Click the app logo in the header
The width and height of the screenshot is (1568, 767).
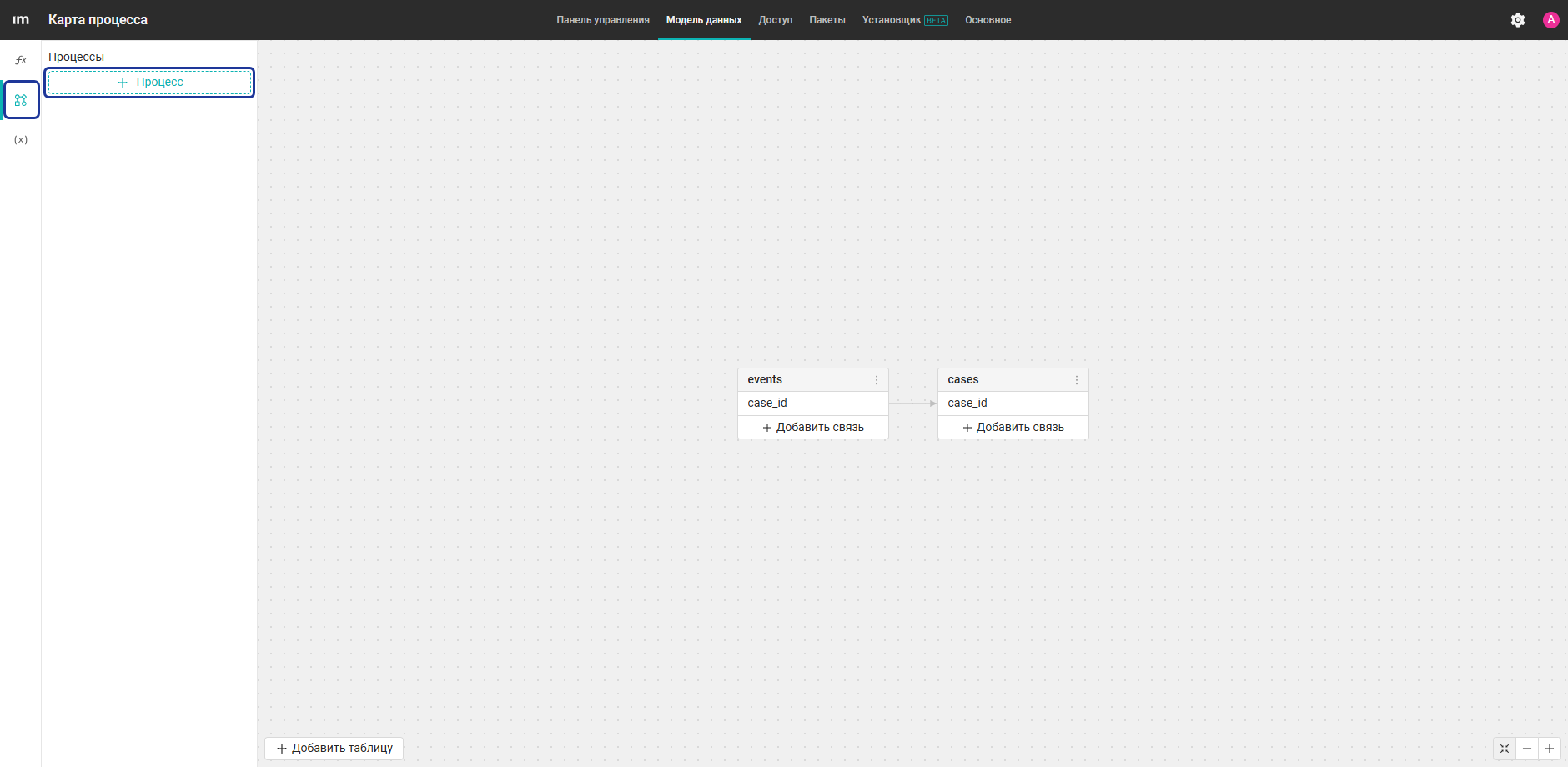[21, 20]
